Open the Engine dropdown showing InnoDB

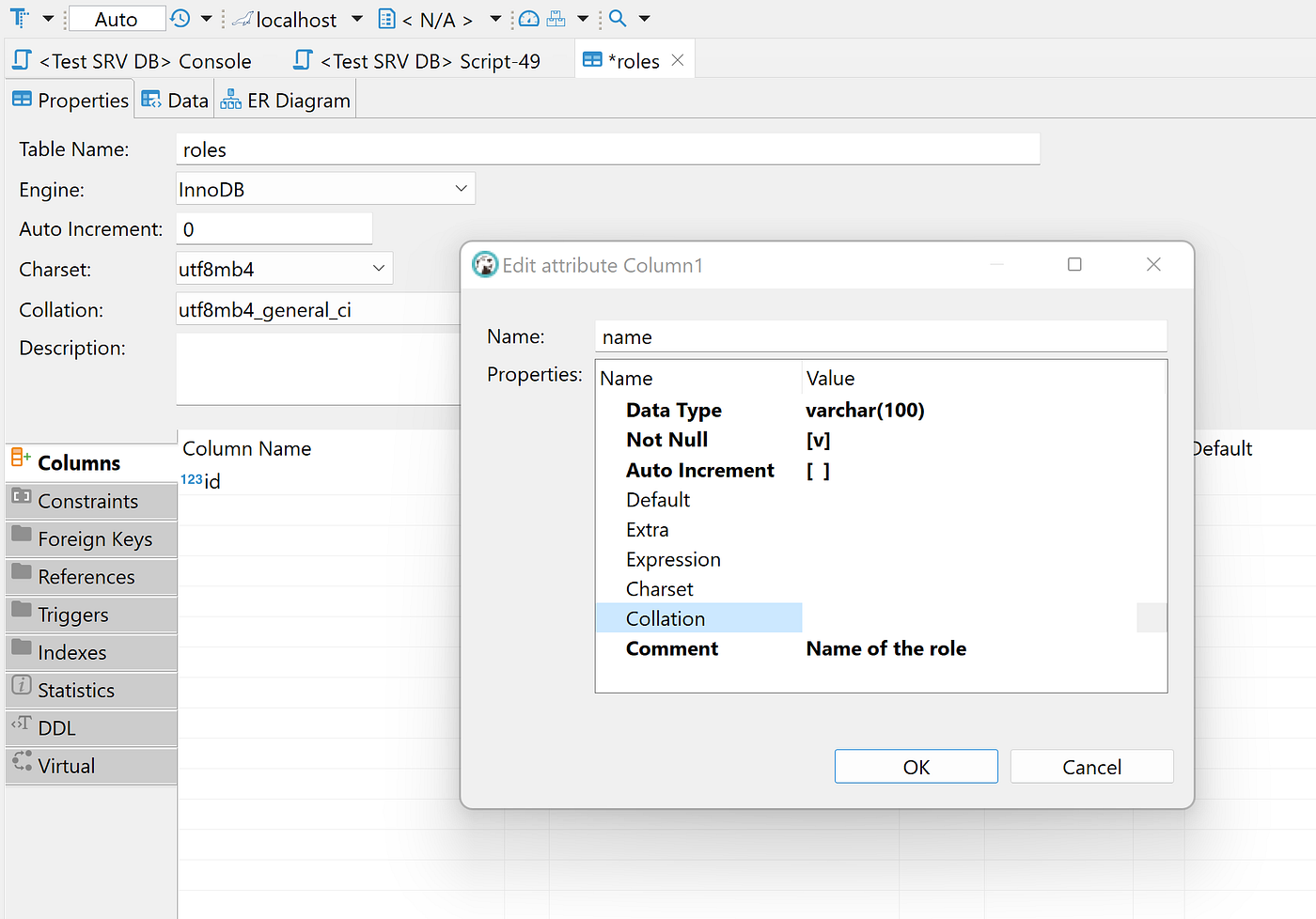(461, 188)
